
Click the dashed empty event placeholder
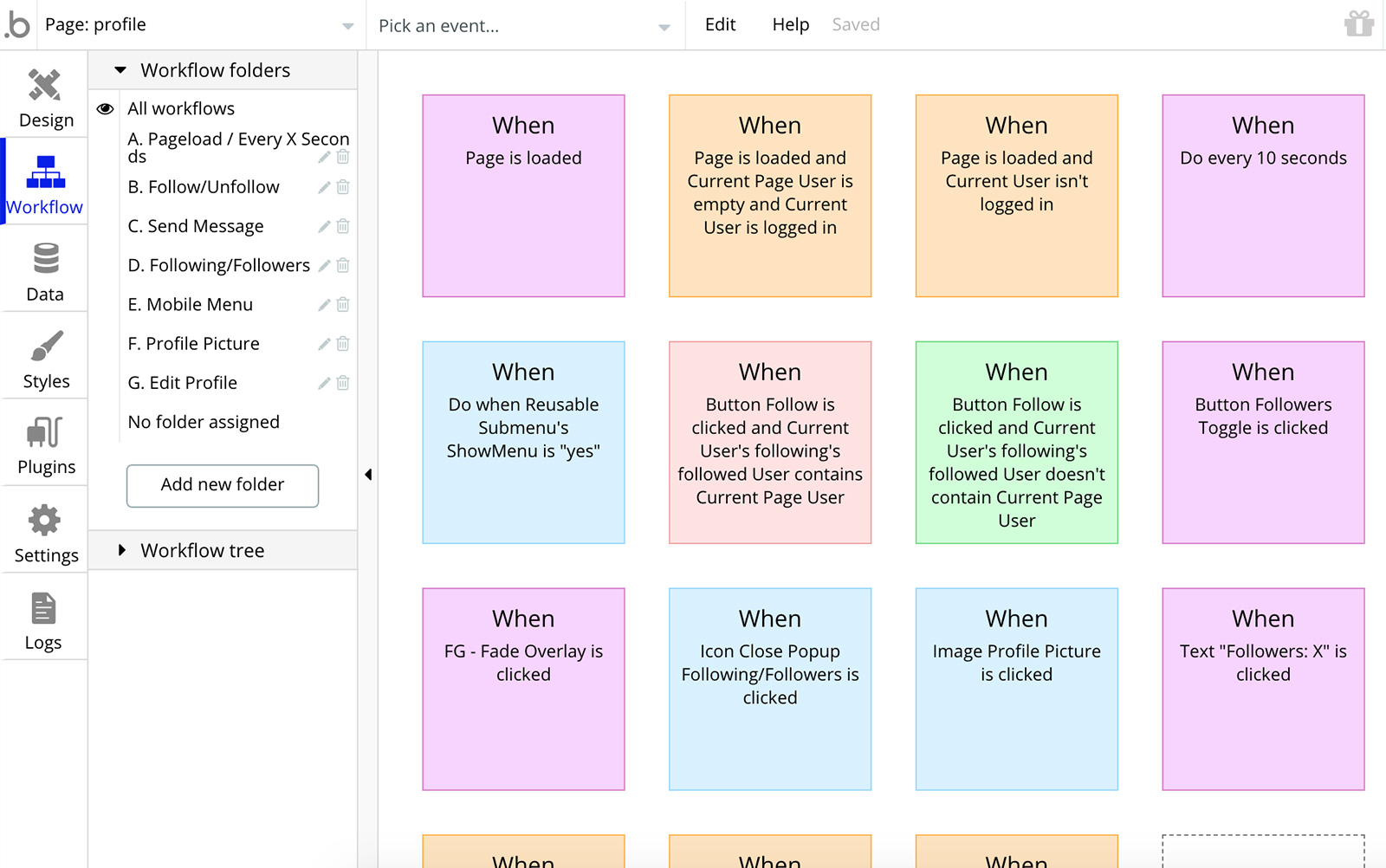point(1263,852)
